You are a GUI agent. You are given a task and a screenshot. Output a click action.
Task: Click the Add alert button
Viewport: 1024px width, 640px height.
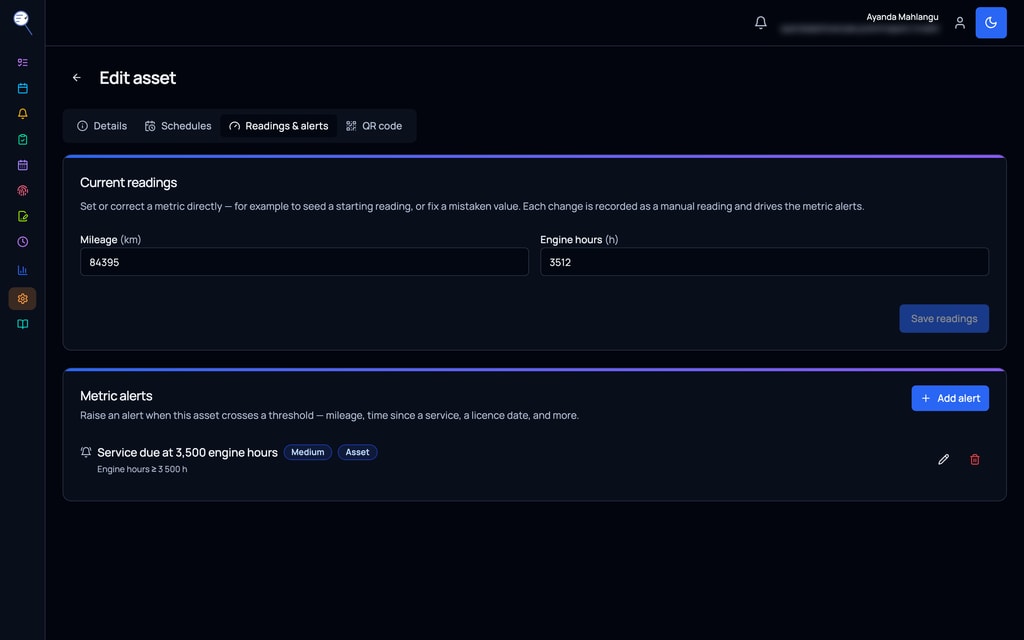click(x=950, y=398)
